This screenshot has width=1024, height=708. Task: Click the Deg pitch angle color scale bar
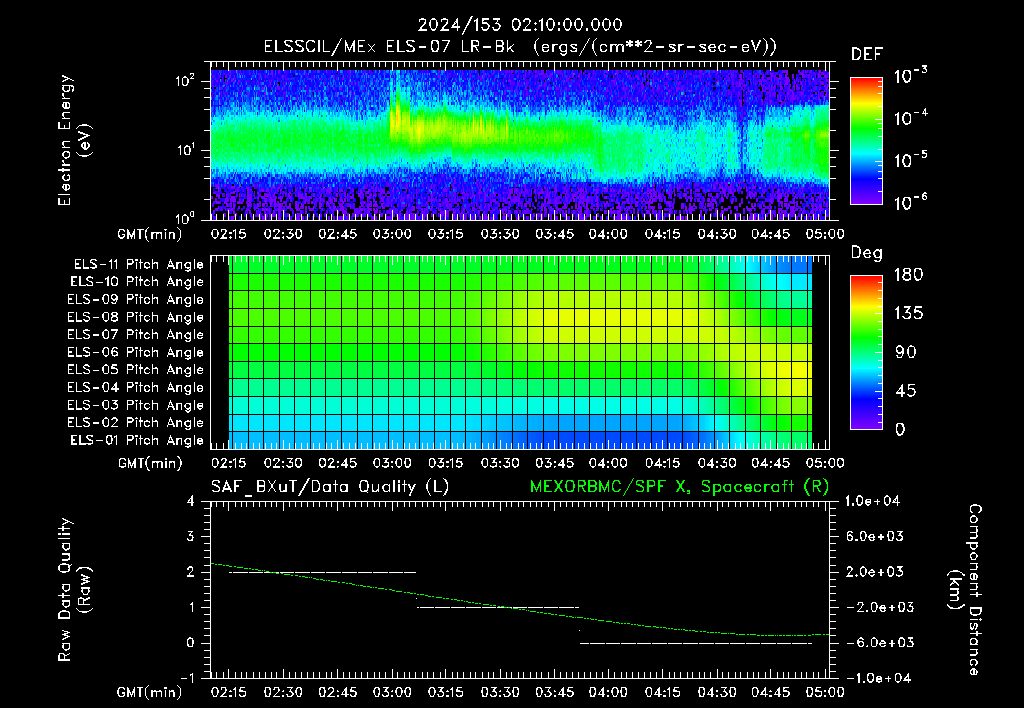point(866,352)
